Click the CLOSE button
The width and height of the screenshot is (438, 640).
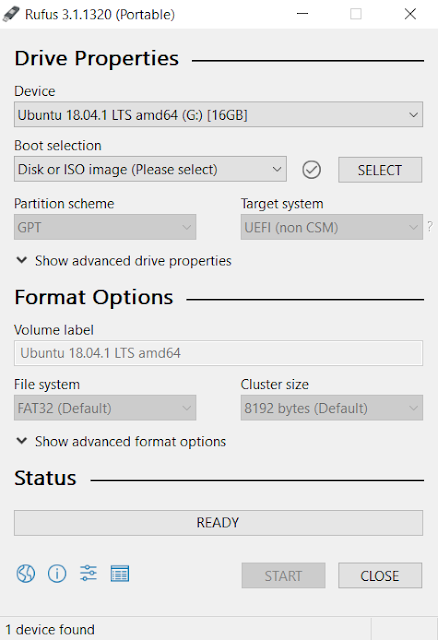click(x=380, y=576)
